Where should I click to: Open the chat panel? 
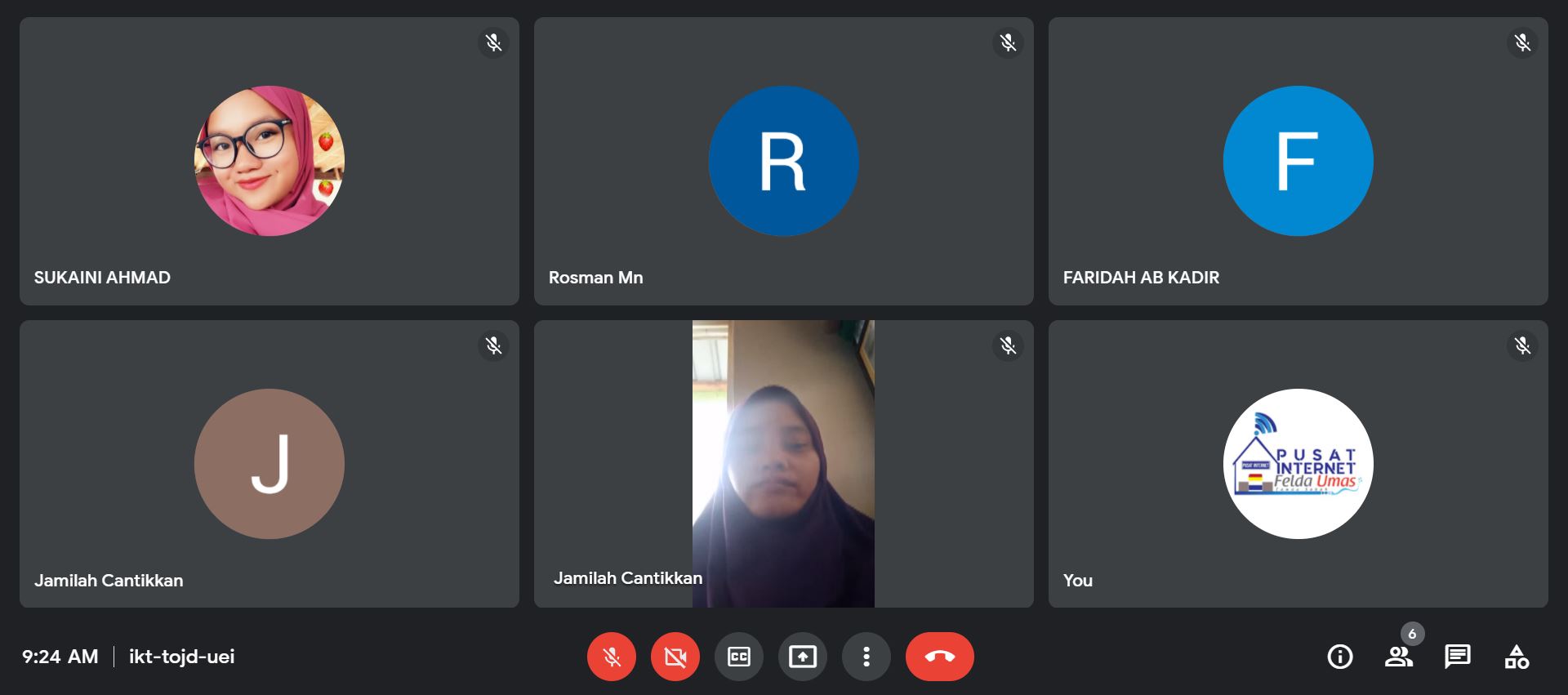[x=1457, y=657]
